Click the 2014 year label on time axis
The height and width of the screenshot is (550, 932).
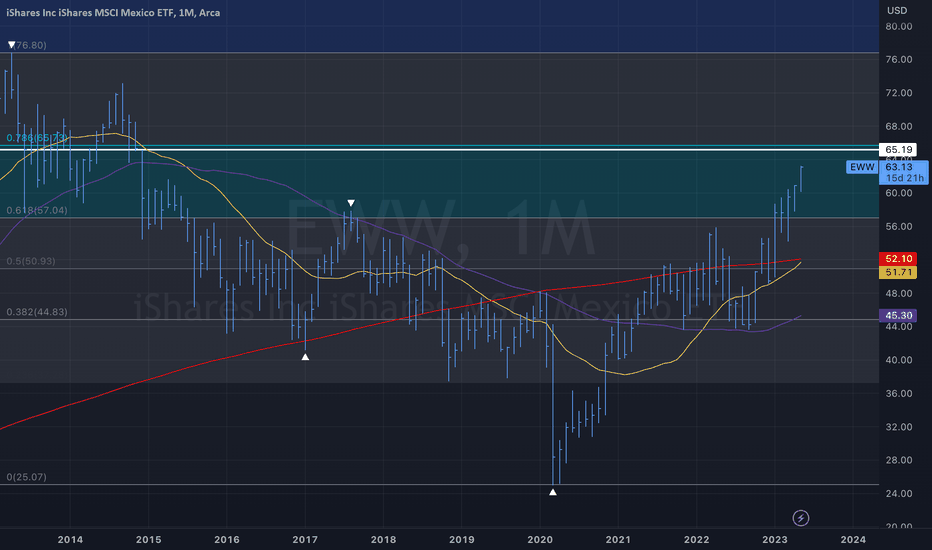(x=70, y=539)
